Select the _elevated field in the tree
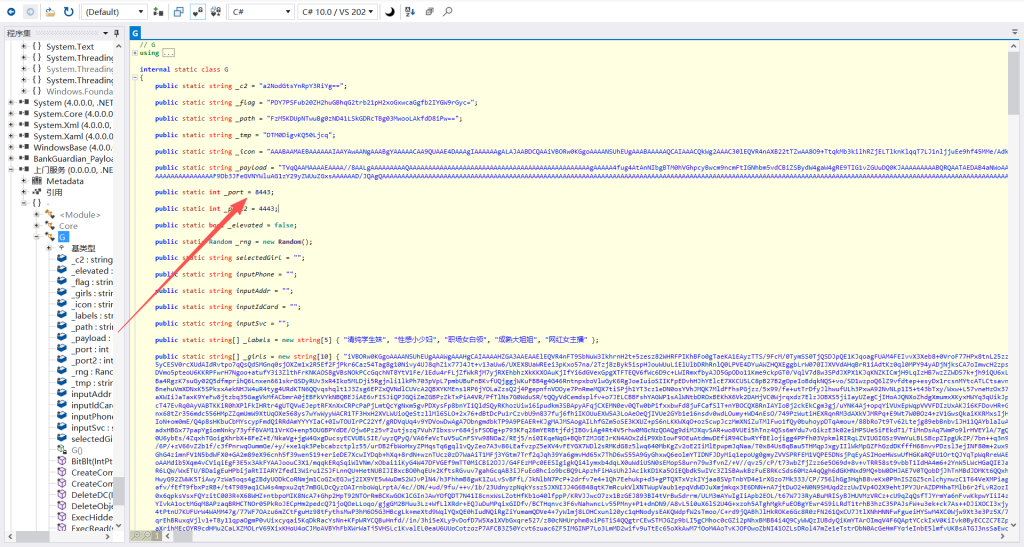This screenshot has height=547, width=1024. pyautogui.click(x=92, y=270)
